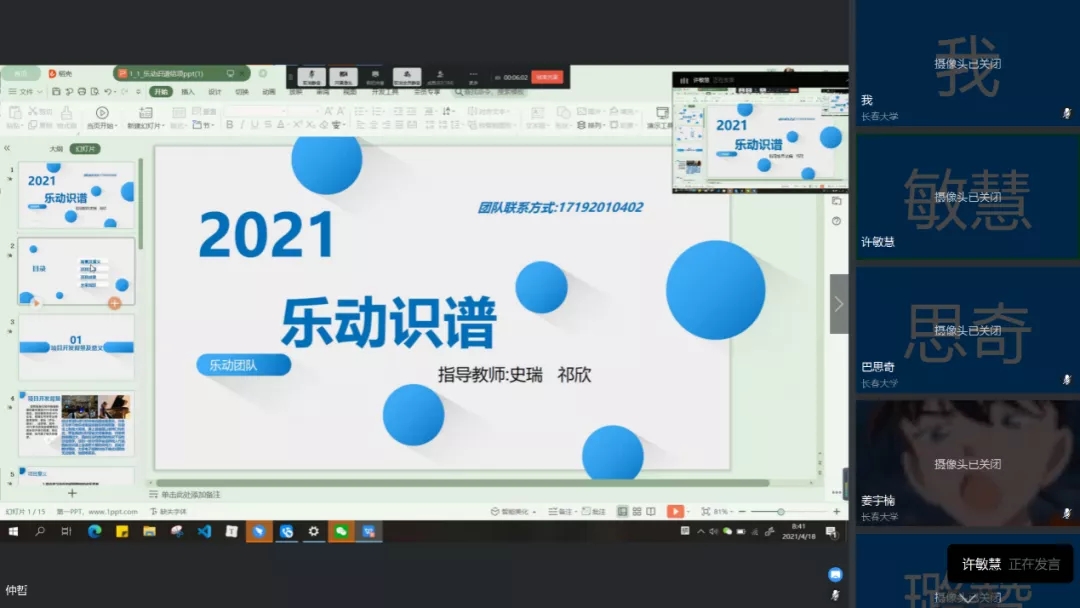1080x608 pixels.
Task: Click the Cut scissors icon
Action: tap(32, 111)
